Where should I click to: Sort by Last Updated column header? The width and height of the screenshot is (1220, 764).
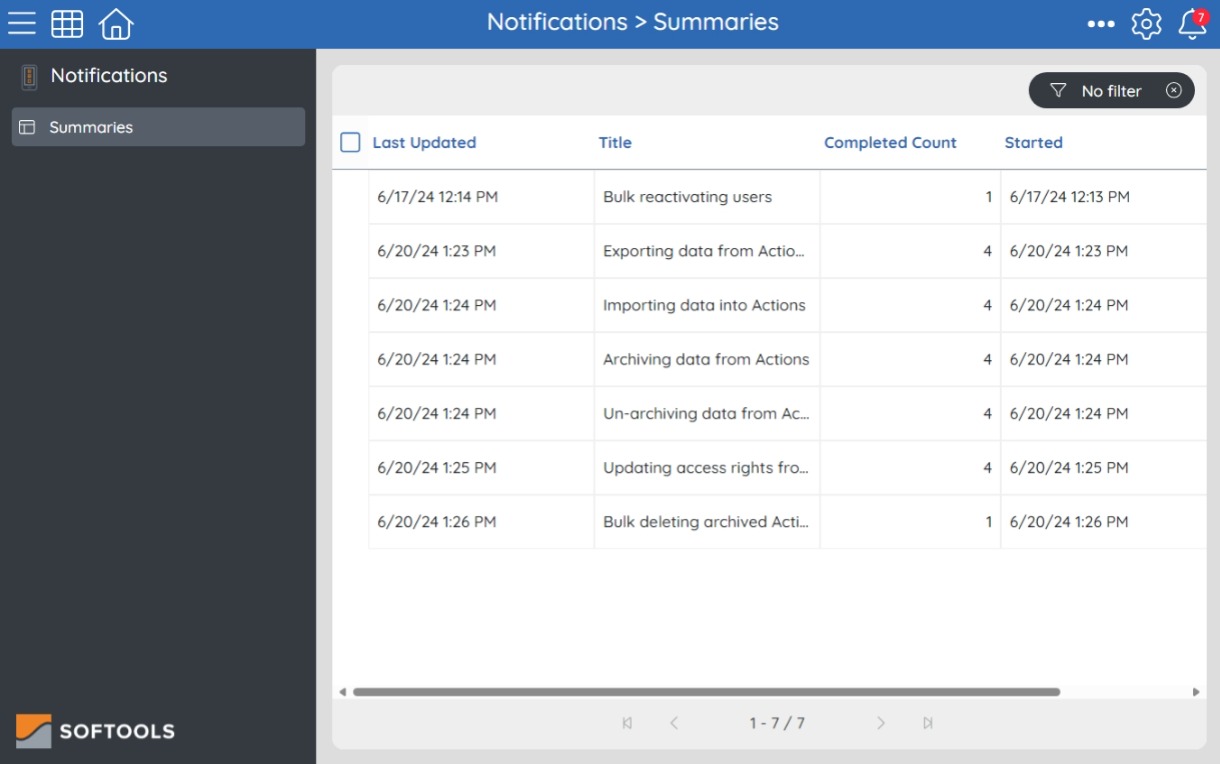click(424, 142)
